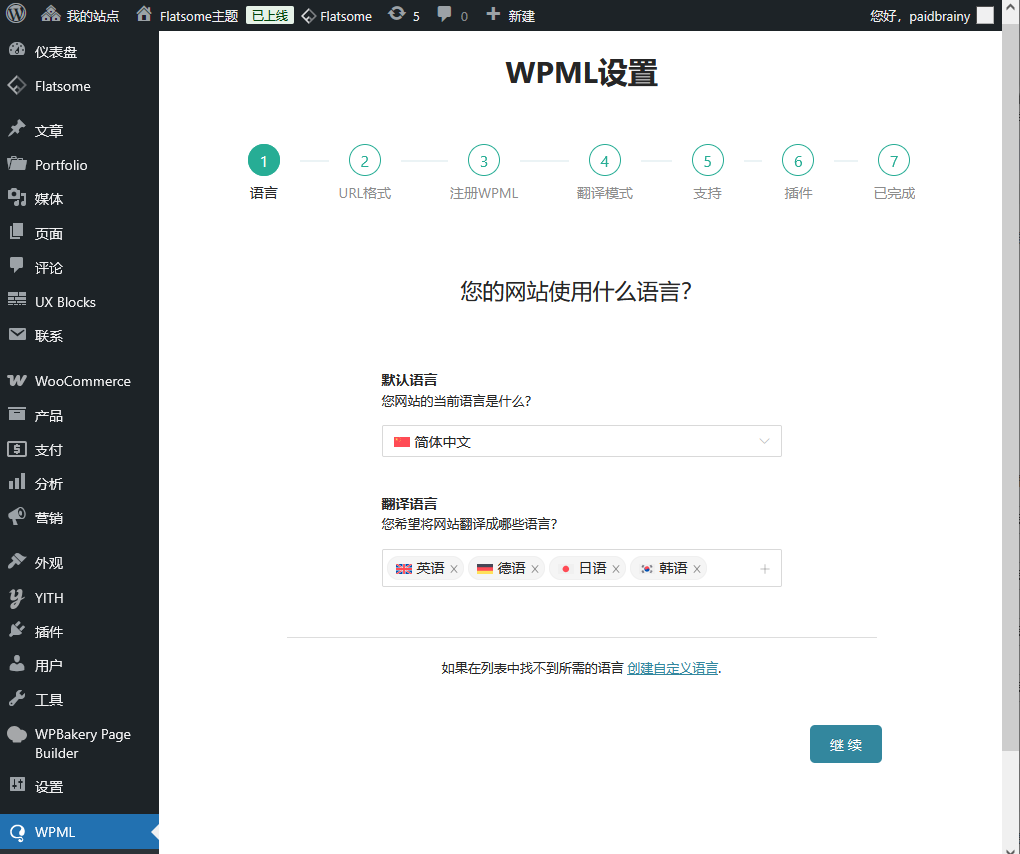Open 评论 comments menu
The height and width of the screenshot is (854, 1020).
coord(79,267)
